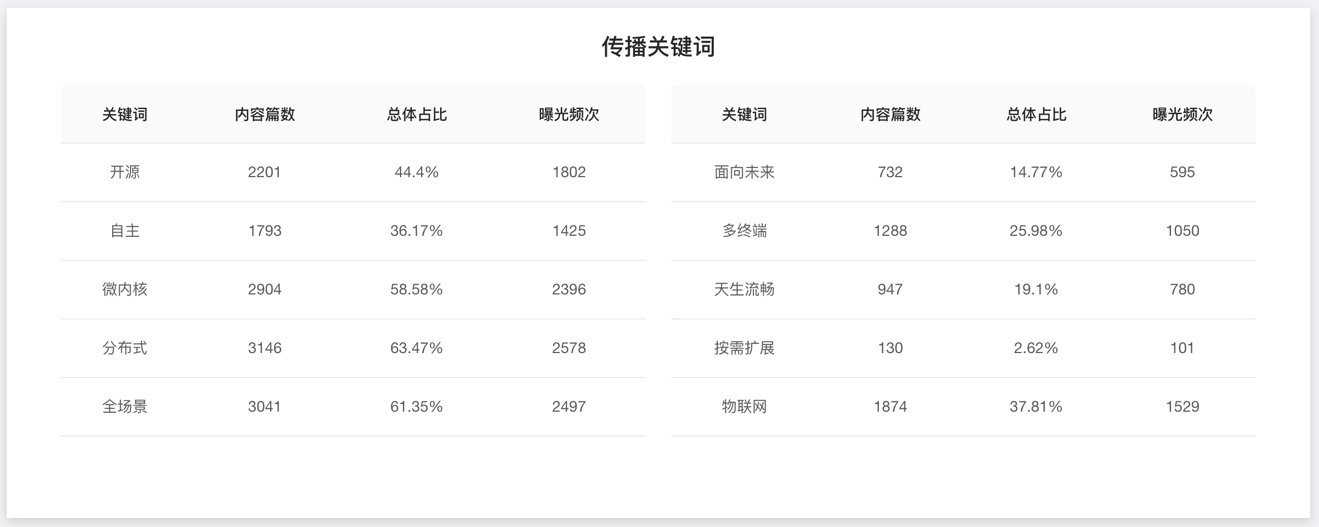Select the 2201 content count cell
Screen dimensions: 1319x527
265,172
